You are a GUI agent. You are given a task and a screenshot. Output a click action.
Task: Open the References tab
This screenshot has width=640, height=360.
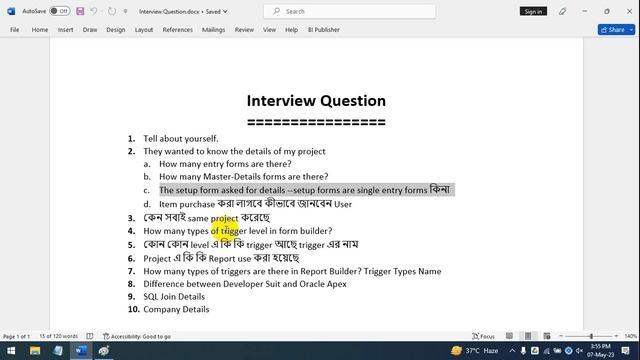[178, 30]
